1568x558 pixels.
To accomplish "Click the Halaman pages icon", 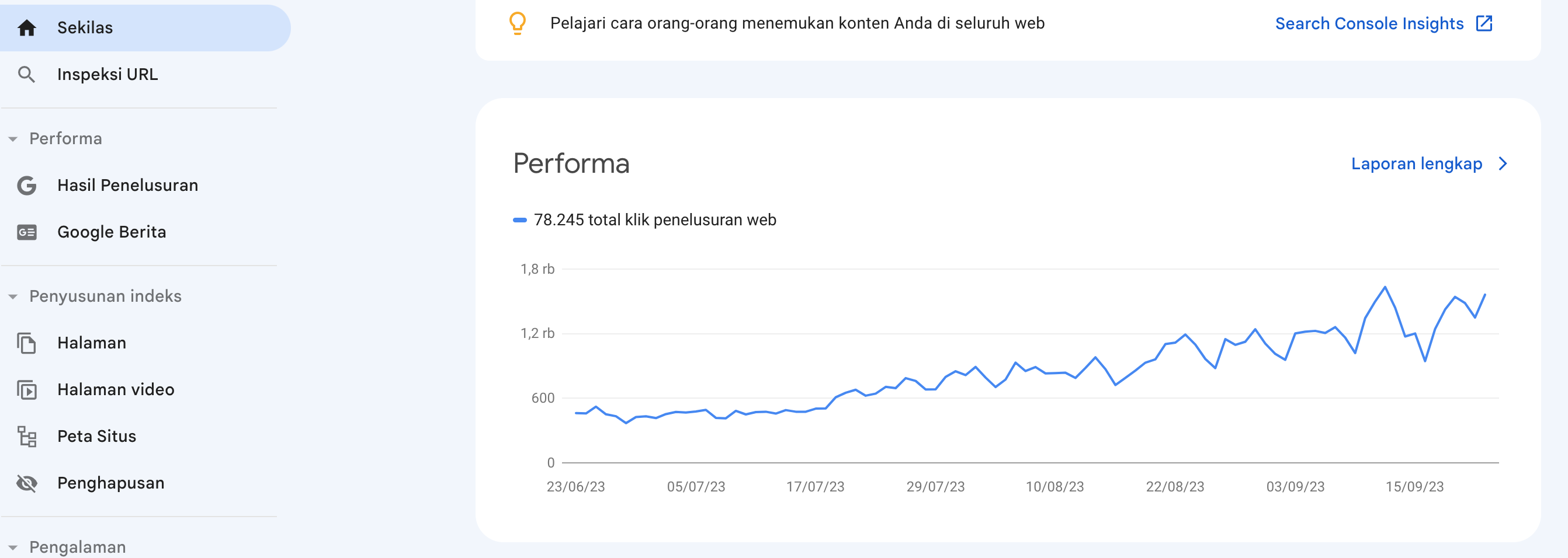I will (27, 343).
